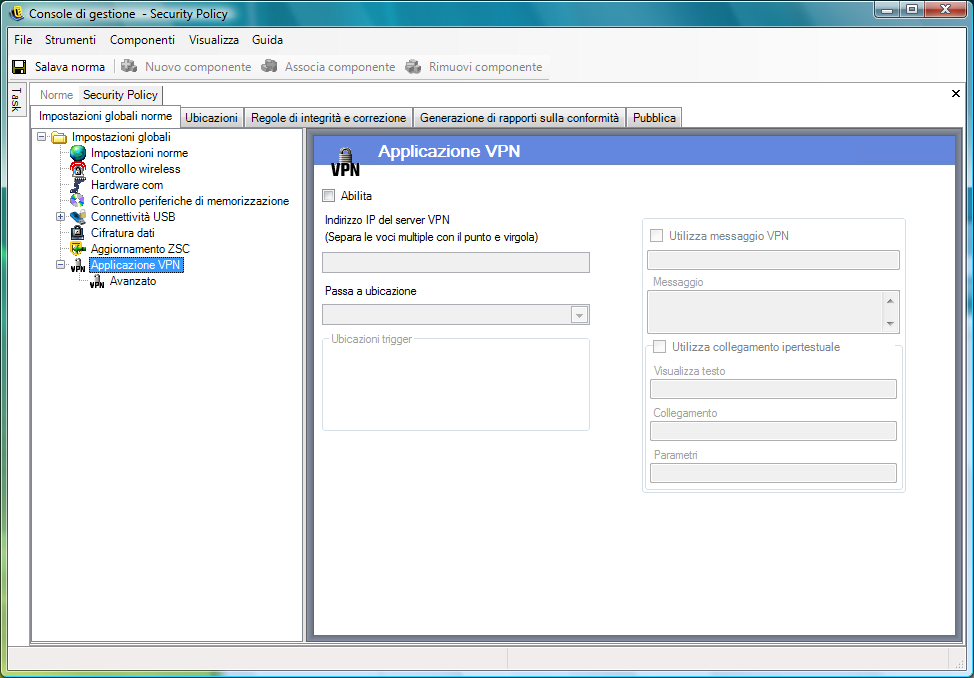Click the Rimuovi componente icon
The width and height of the screenshot is (974, 678).
(413, 66)
